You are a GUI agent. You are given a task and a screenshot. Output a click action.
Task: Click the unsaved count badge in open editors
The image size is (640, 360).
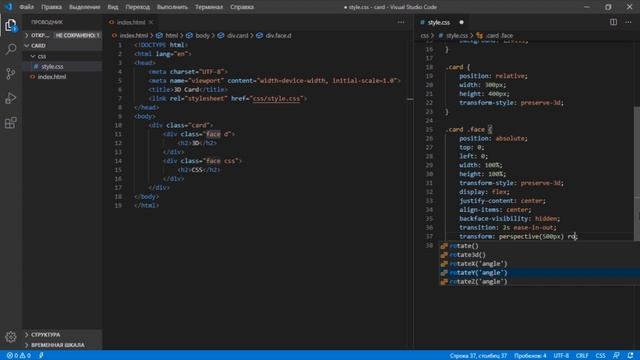(x=77, y=36)
